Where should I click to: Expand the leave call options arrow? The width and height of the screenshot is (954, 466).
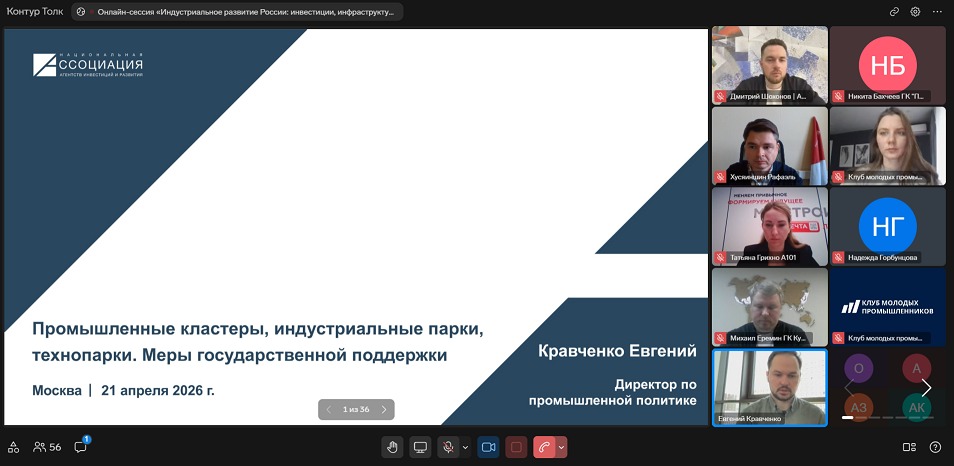point(562,447)
